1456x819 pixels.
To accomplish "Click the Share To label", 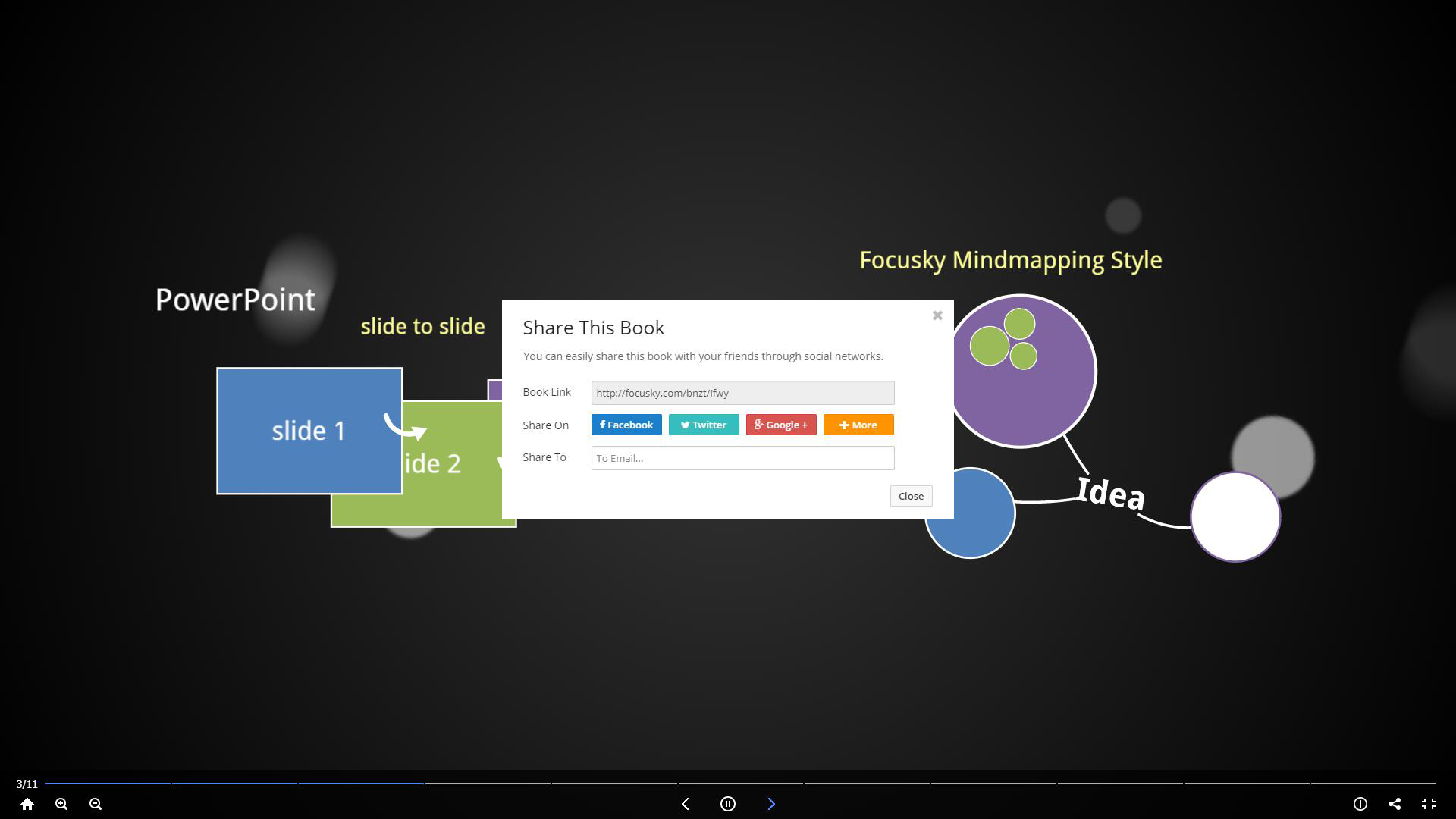I will [544, 457].
